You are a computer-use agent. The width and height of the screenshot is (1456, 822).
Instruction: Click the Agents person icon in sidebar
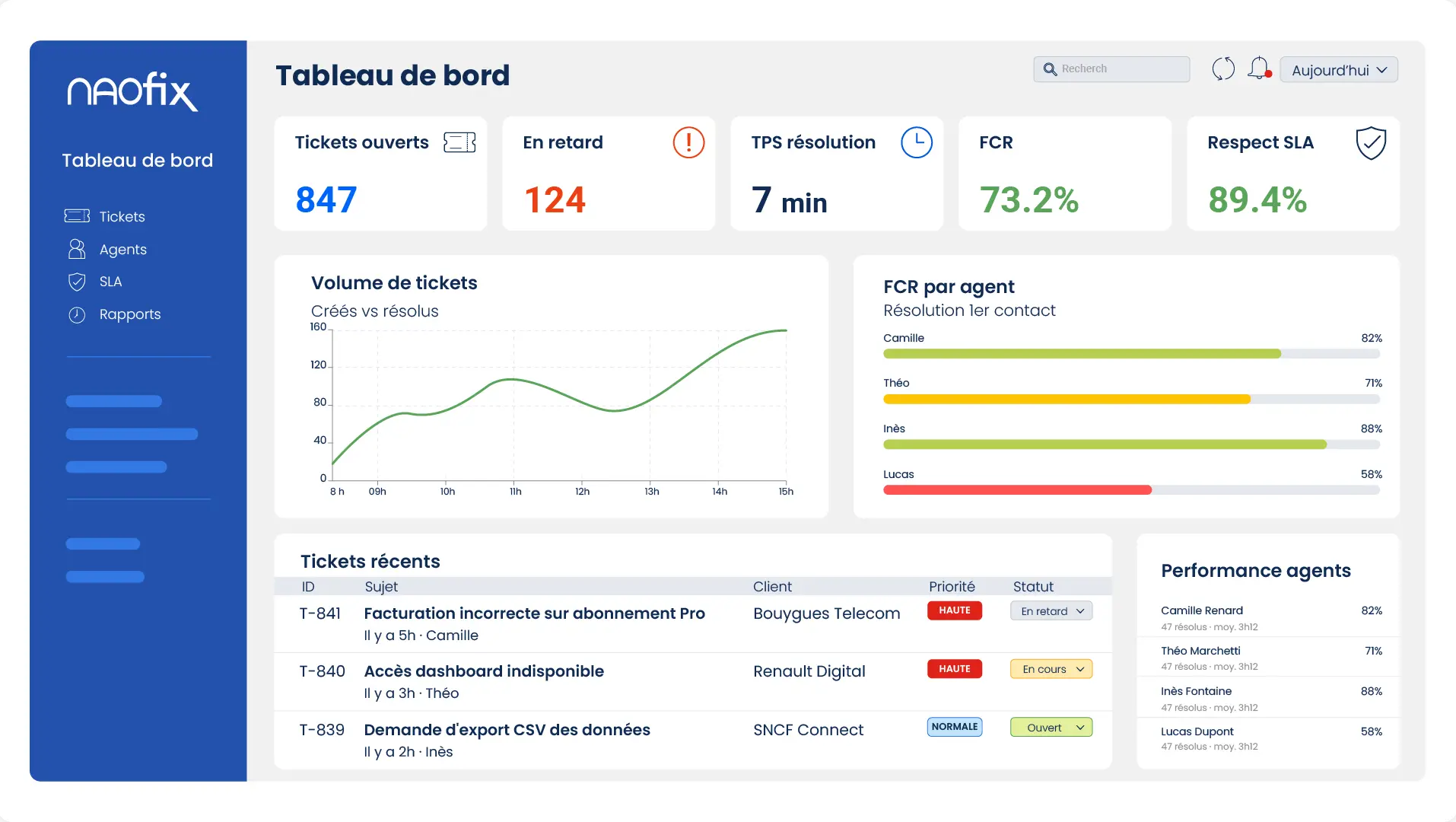coord(77,249)
